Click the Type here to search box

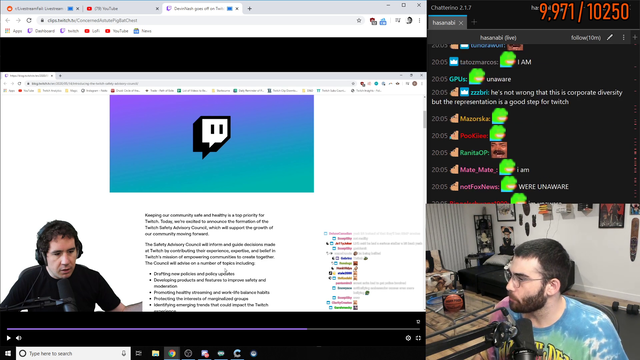tap(73, 353)
